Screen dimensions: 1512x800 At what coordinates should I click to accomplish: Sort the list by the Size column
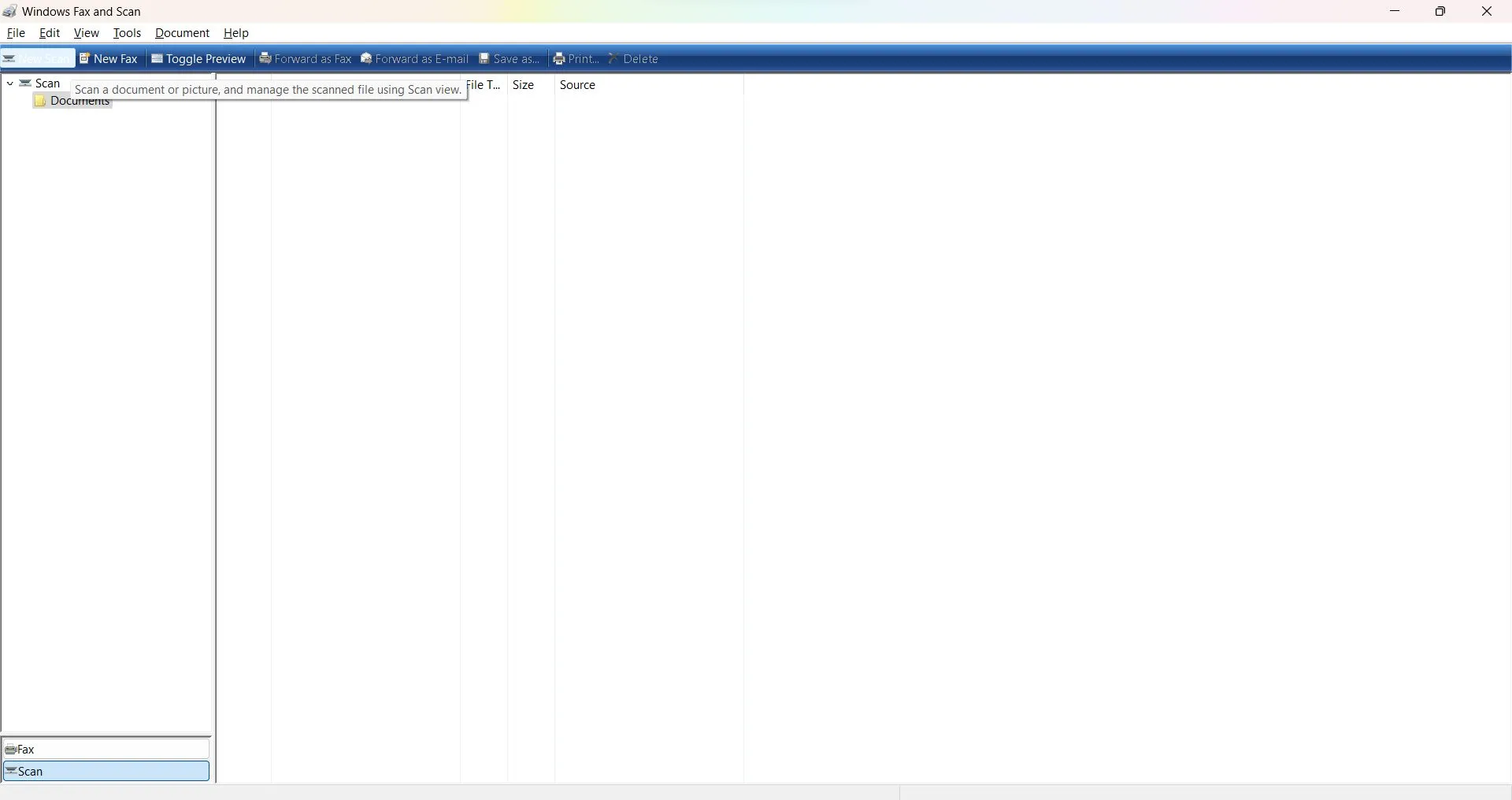coord(524,85)
